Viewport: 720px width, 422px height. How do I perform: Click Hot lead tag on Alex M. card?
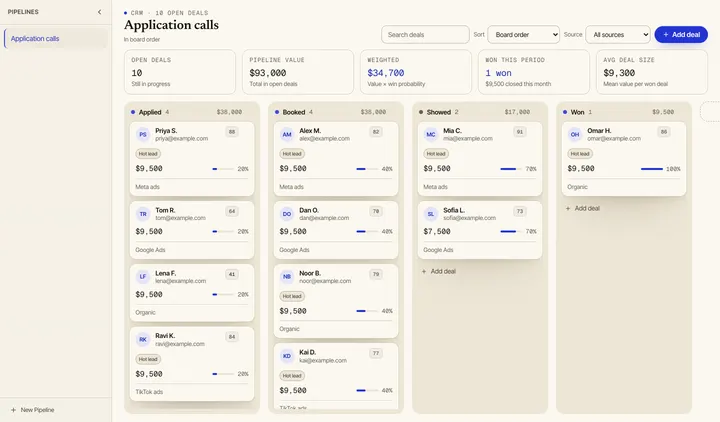[292, 154]
